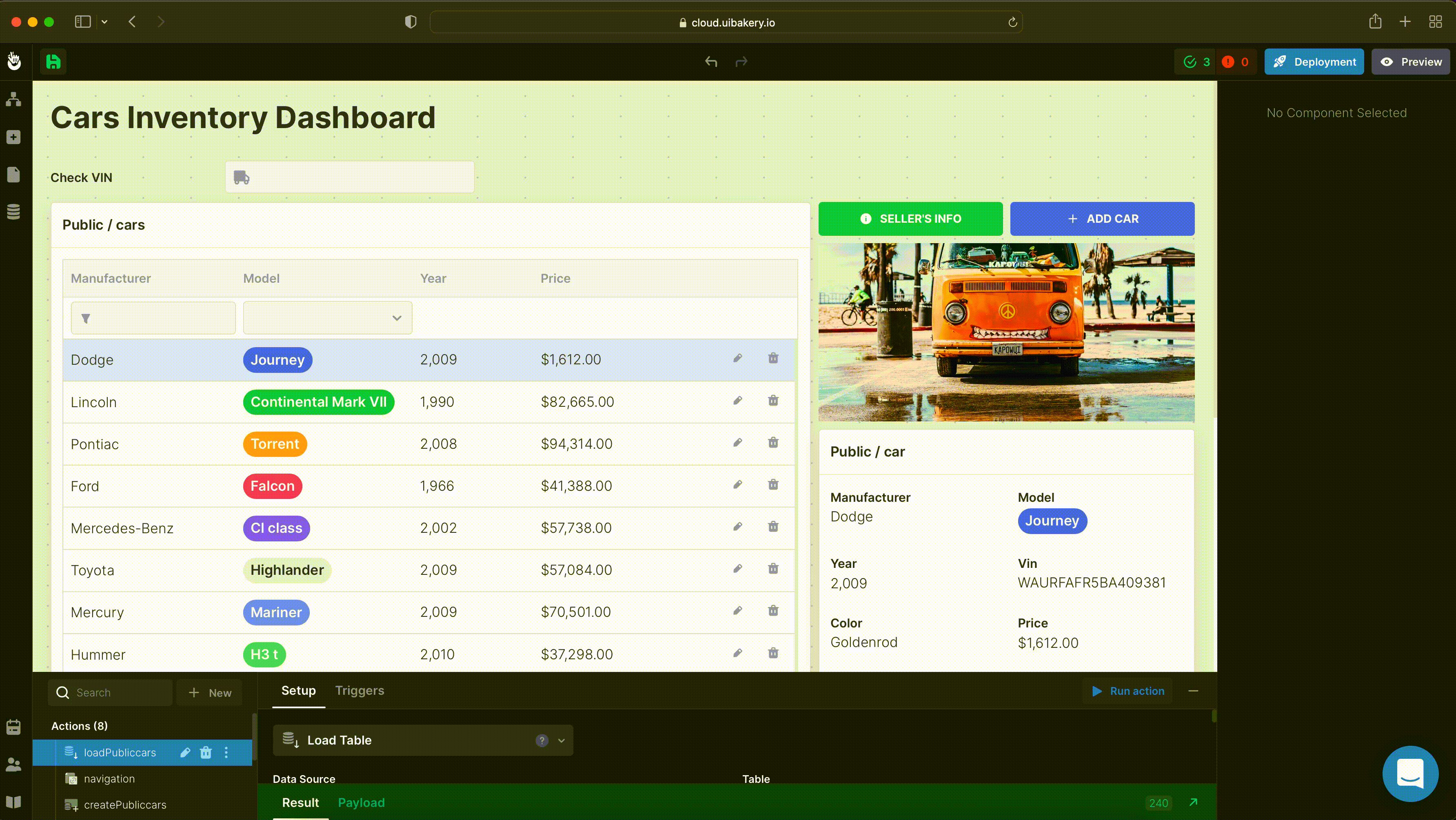This screenshot has width=1456, height=820.
Task: Toggle the browser sidebar icon
Action: [x=82, y=22]
